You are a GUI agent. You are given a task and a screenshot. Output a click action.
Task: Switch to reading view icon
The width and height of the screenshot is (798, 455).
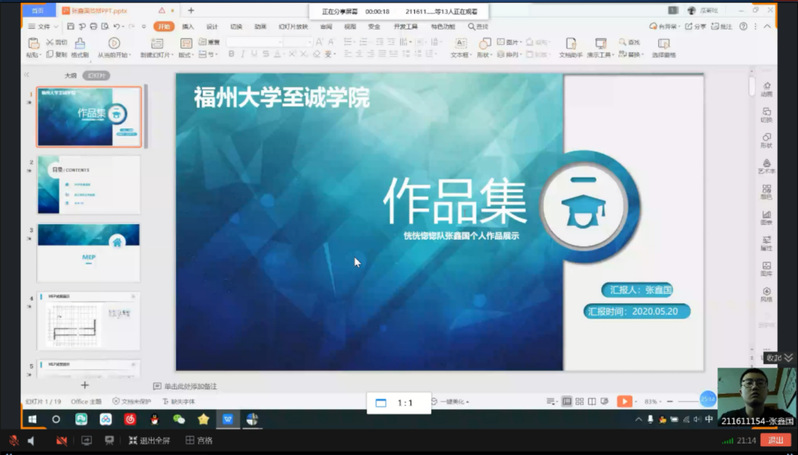click(591, 402)
